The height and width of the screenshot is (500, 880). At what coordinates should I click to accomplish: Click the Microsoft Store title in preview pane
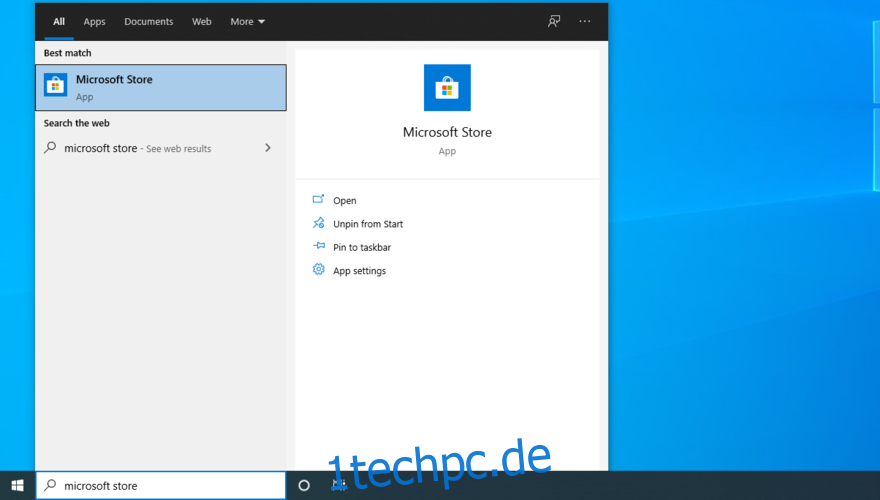447,132
